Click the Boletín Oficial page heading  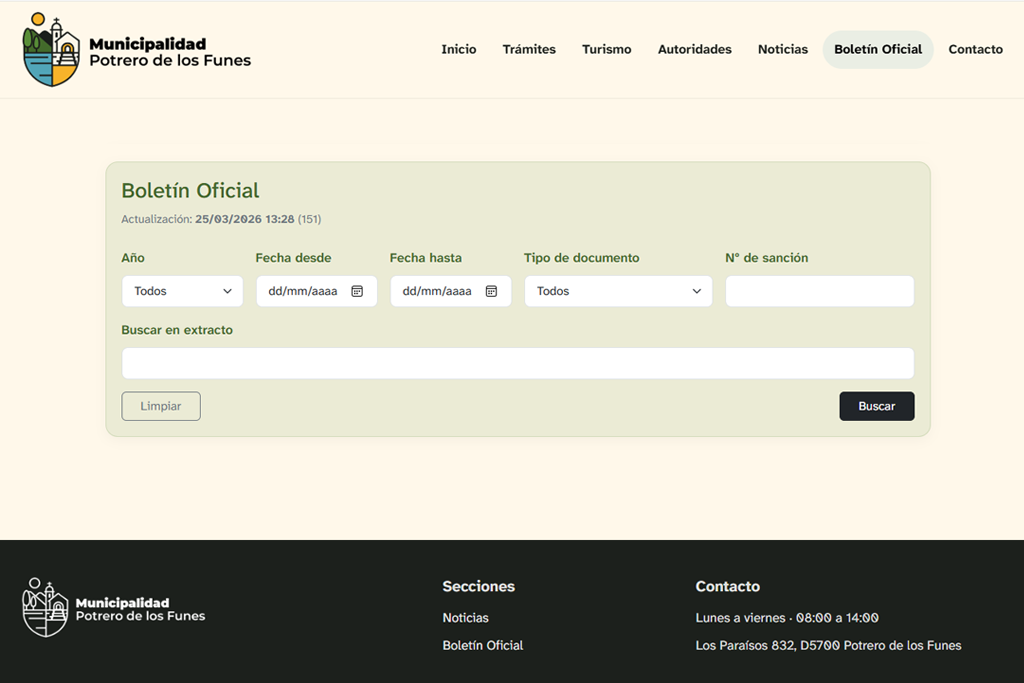coord(190,191)
